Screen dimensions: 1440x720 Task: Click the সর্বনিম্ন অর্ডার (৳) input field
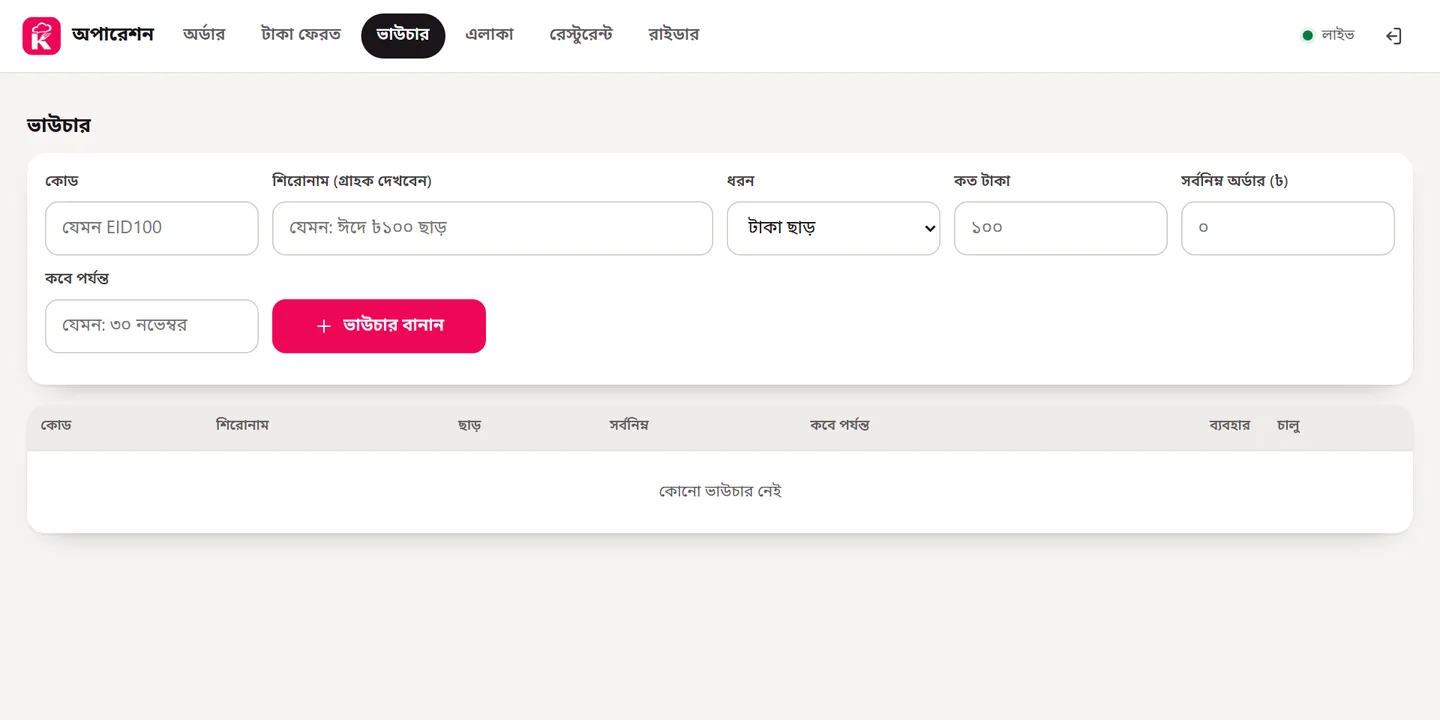[x=1287, y=228]
